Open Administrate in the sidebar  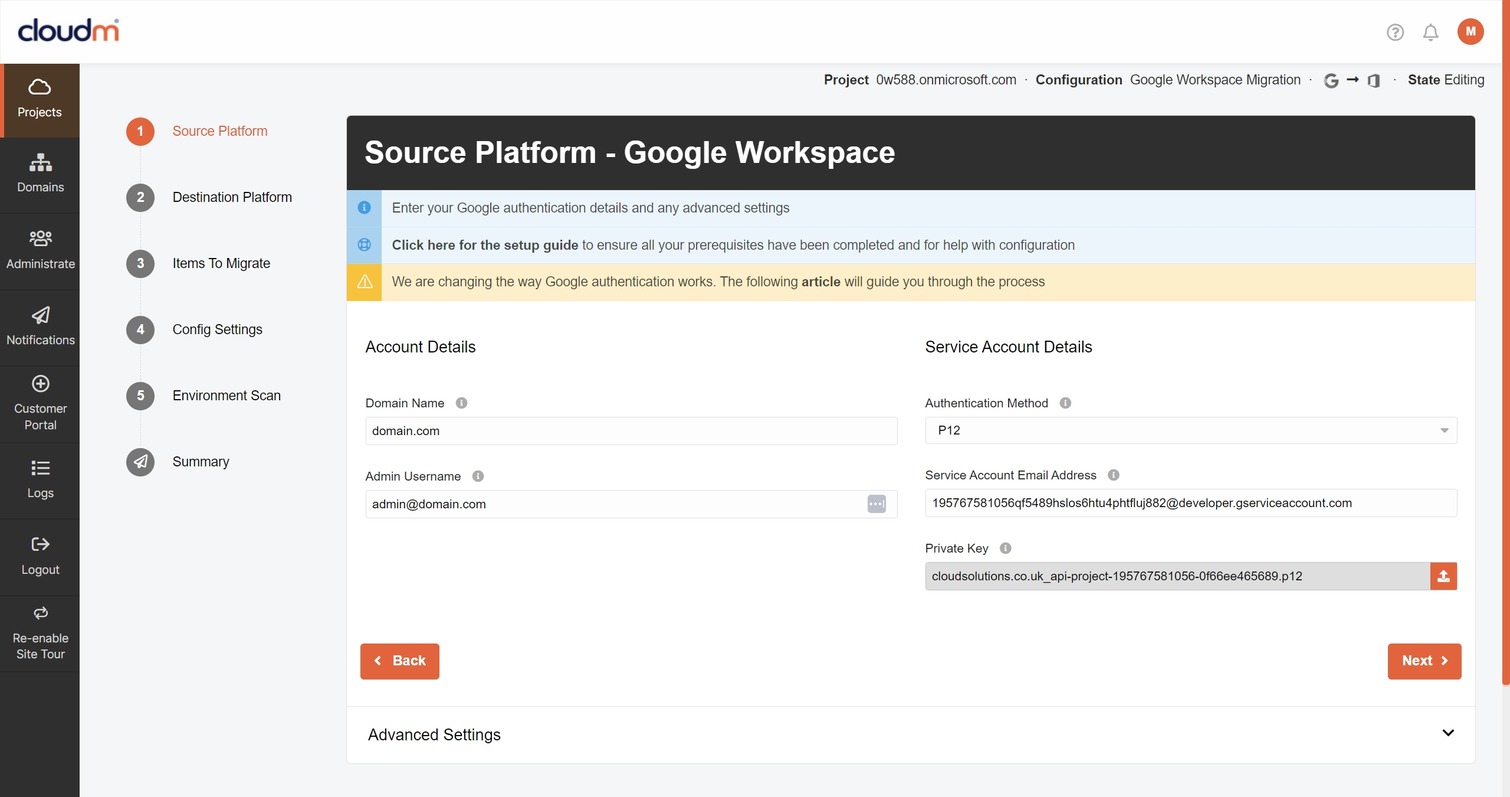click(40, 251)
